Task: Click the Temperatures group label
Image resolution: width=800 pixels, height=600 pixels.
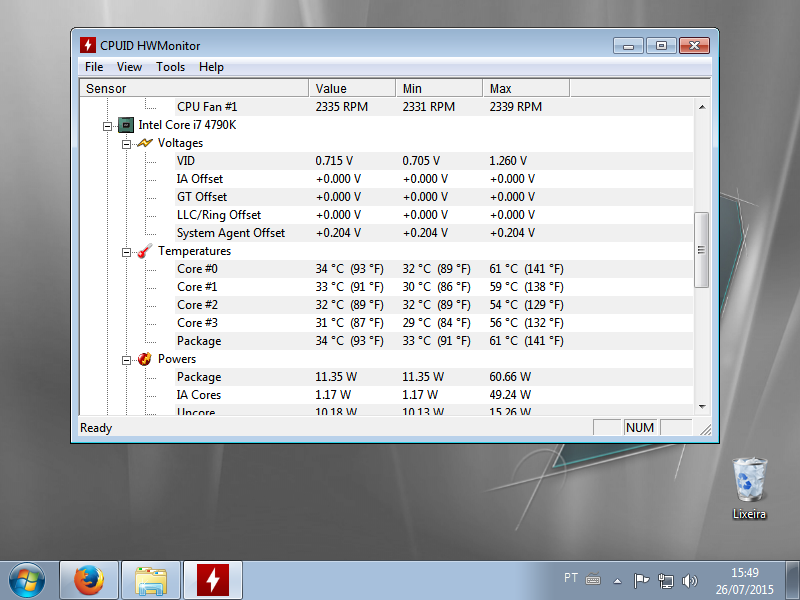Action: pyautogui.click(x=194, y=251)
